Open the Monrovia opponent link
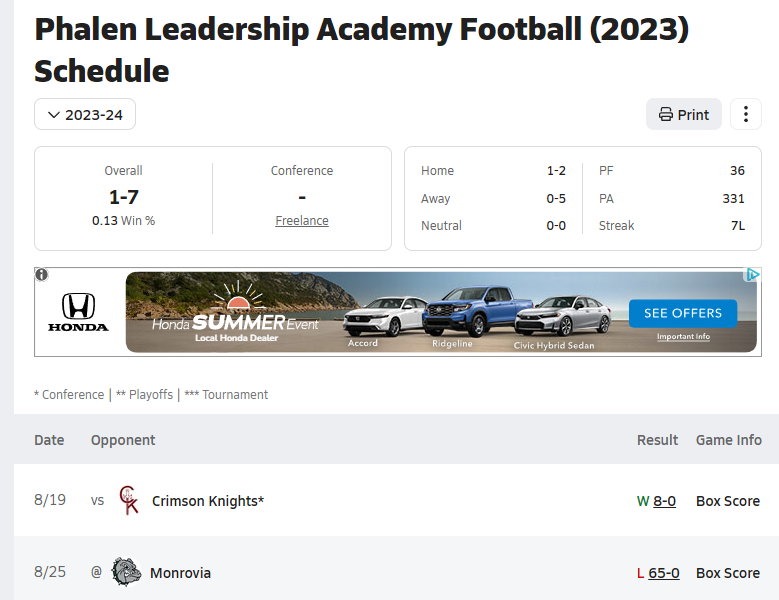 click(x=180, y=573)
